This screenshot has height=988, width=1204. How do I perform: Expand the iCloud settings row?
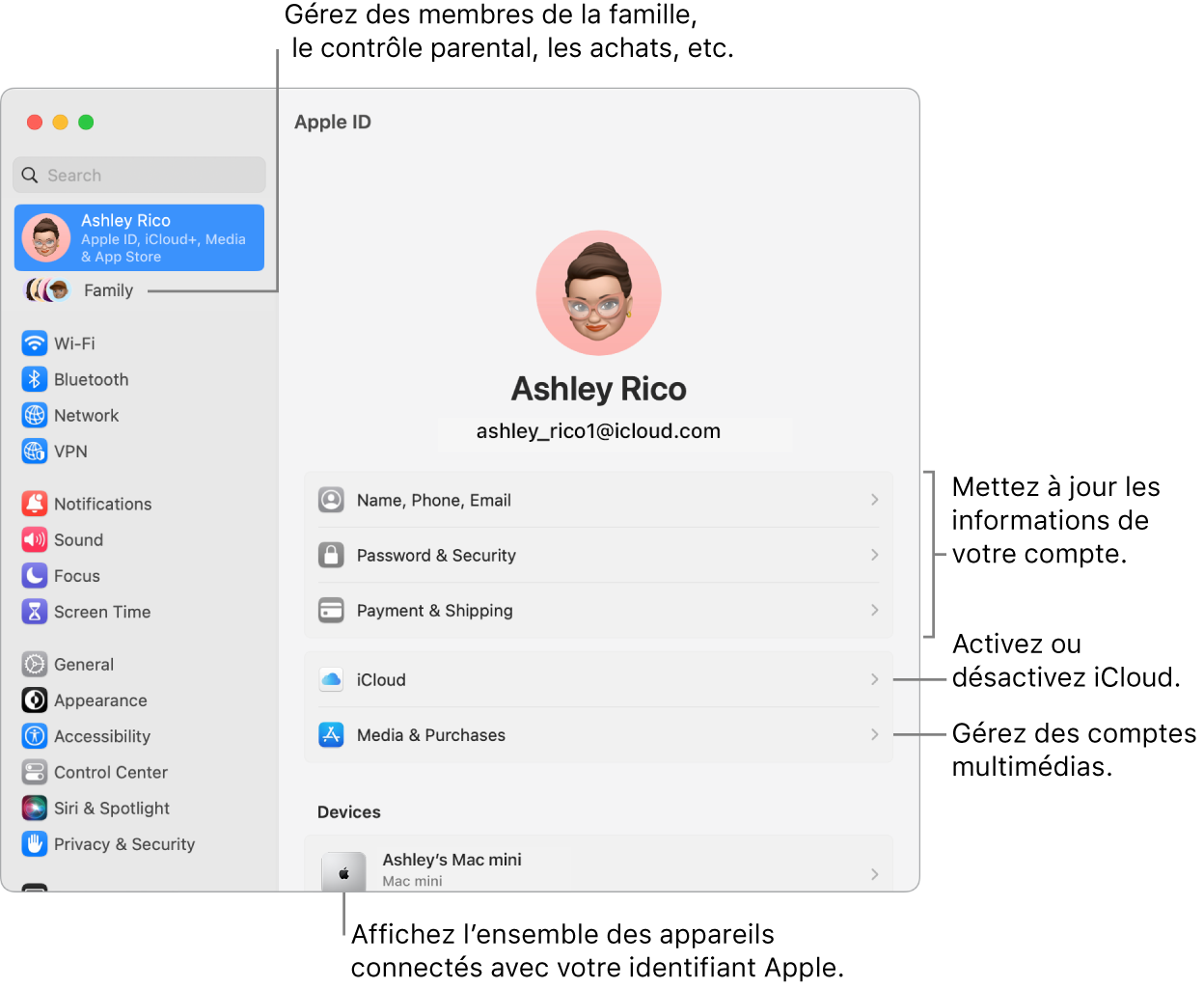(x=598, y=679)
